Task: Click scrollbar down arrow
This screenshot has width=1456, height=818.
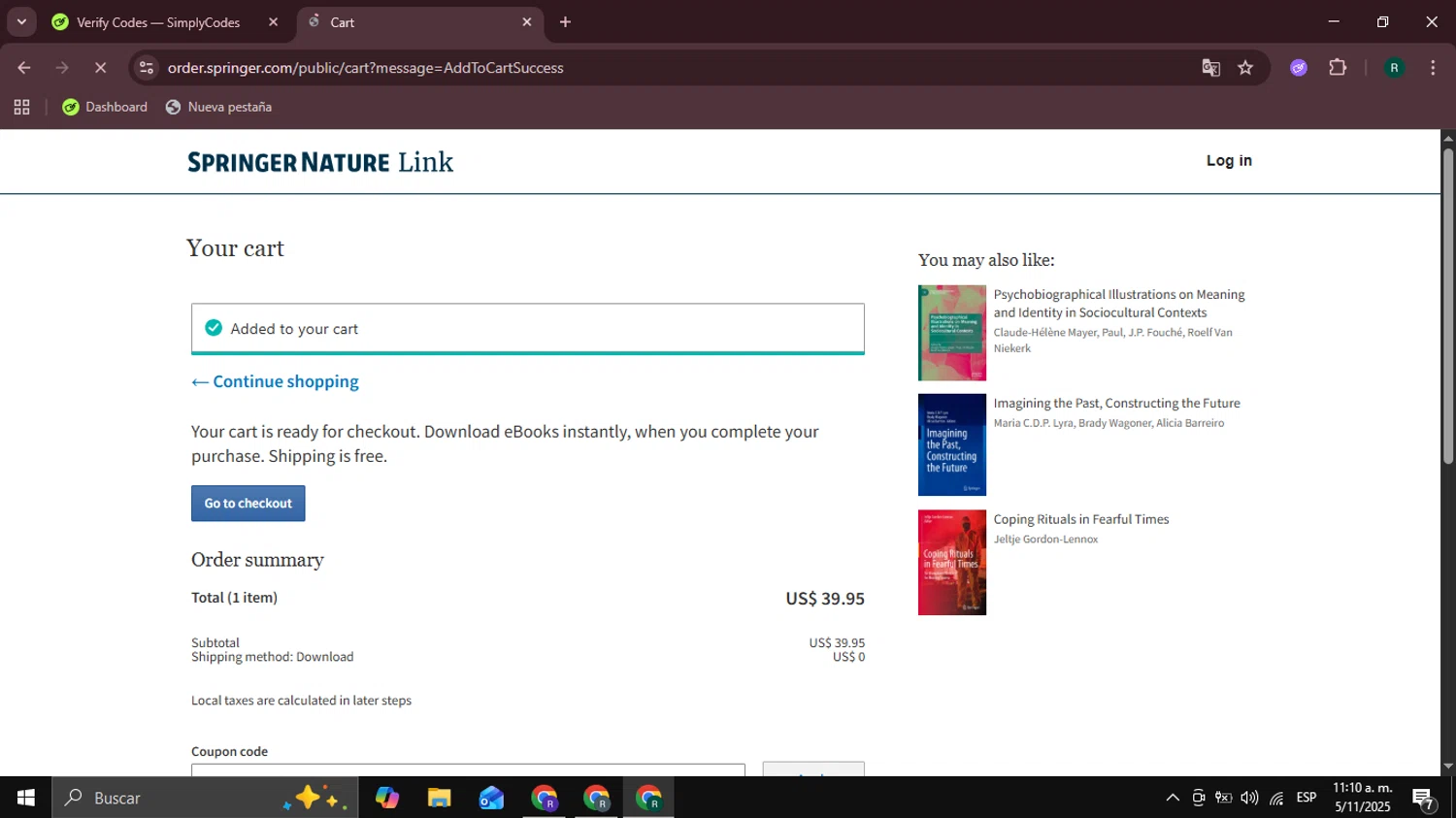Action: (1448, 767)
